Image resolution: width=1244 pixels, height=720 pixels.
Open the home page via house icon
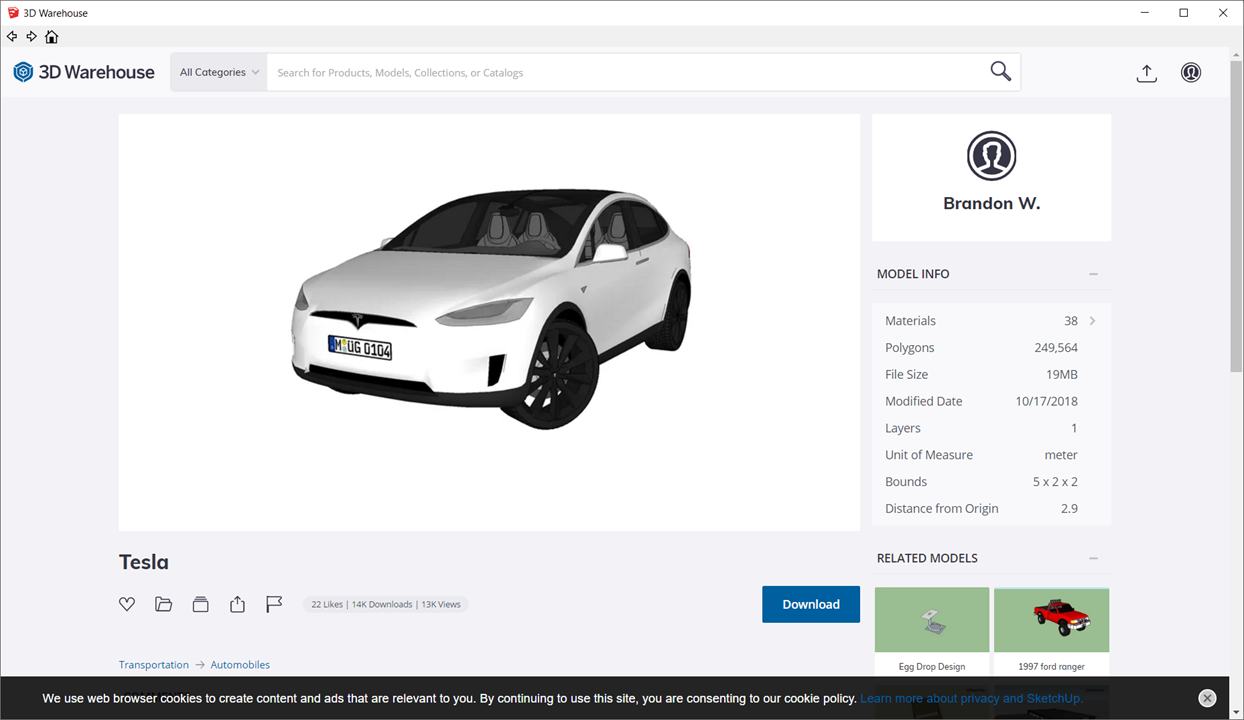coord(52,37)
